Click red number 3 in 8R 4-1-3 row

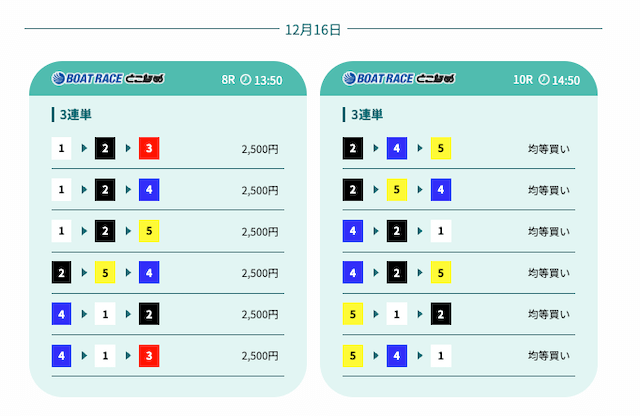[x=149, y=355]
